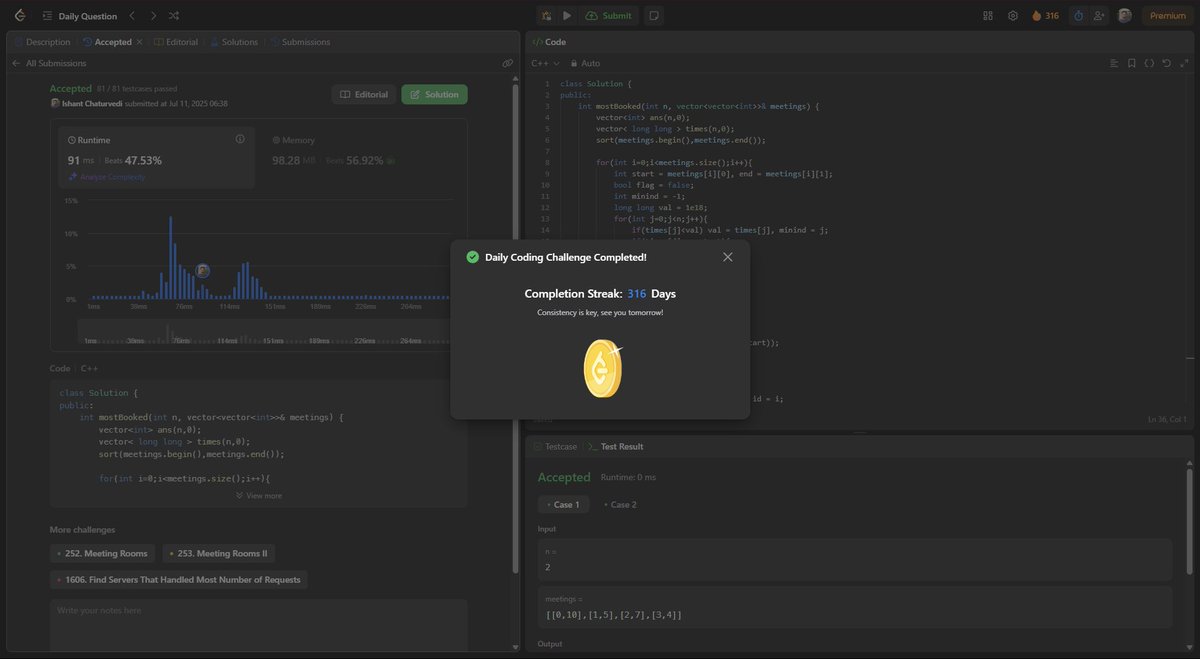The width and height of the screenshot is (1200, 659).
Task: Open the C++ language dropdown
Action: [545, 63]
